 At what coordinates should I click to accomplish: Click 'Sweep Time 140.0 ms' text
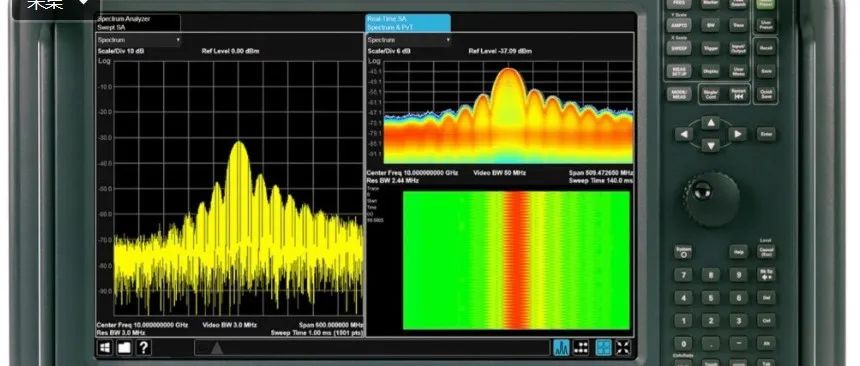click(x=601, y=180)
